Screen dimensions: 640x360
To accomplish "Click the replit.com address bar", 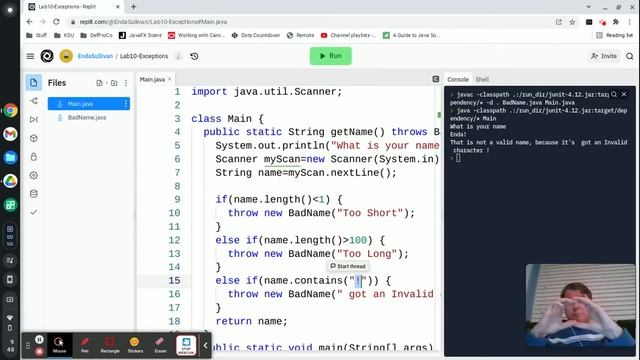I will 310,22.
